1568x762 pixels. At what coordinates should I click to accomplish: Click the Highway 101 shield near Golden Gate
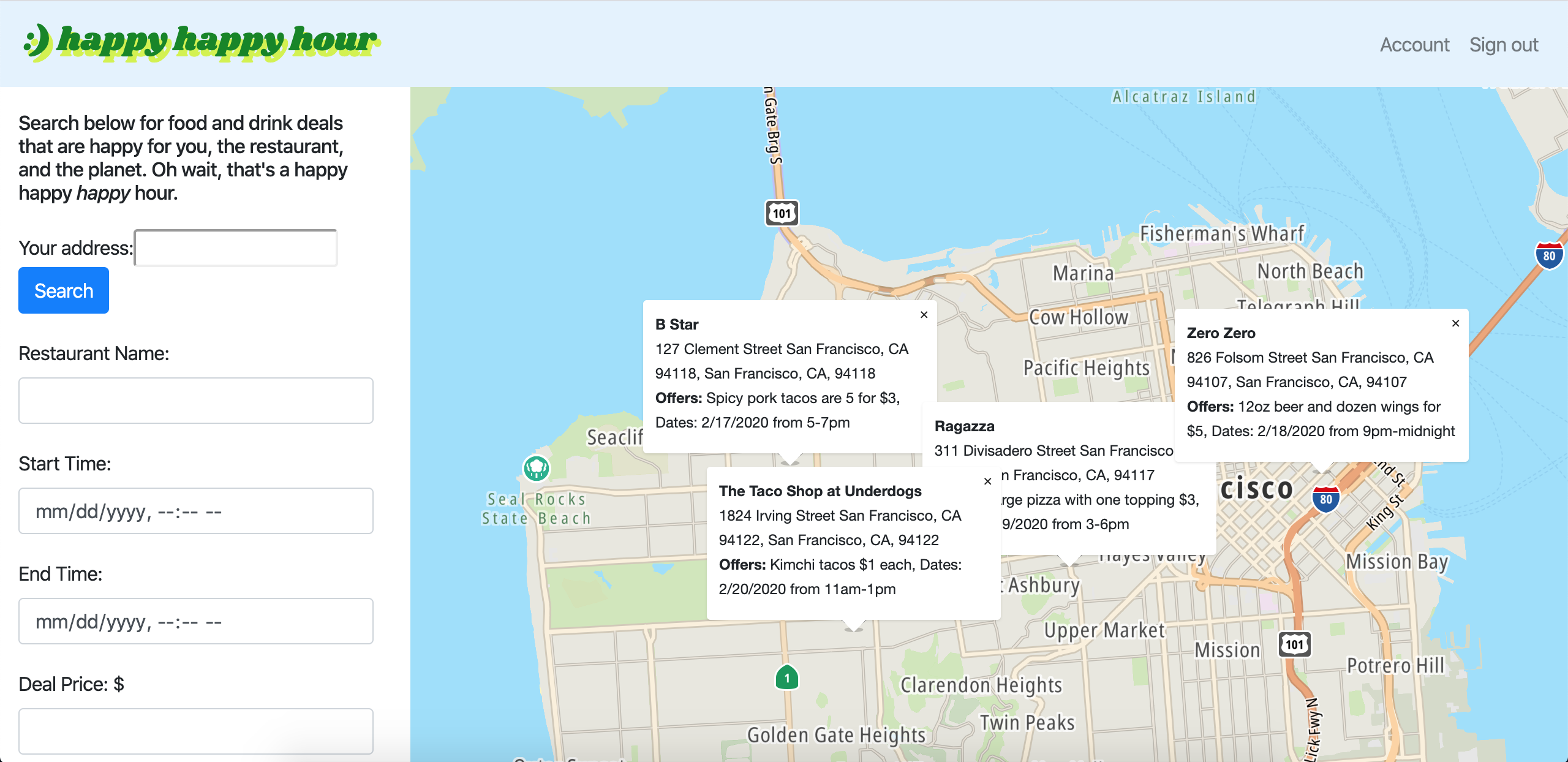[x=782, y=213]
